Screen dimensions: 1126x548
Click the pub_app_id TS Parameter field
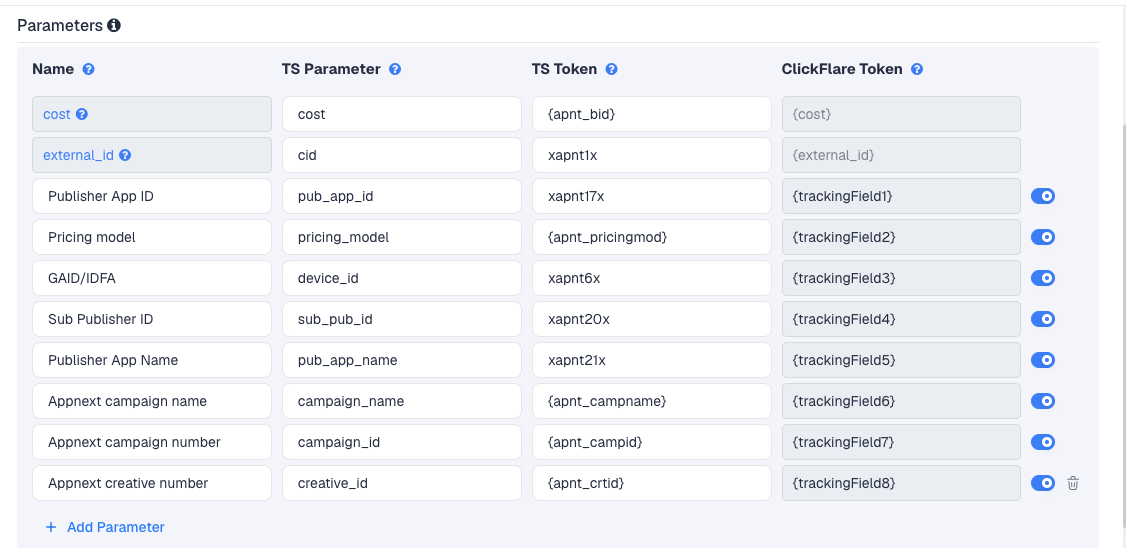tap(401, 196)
